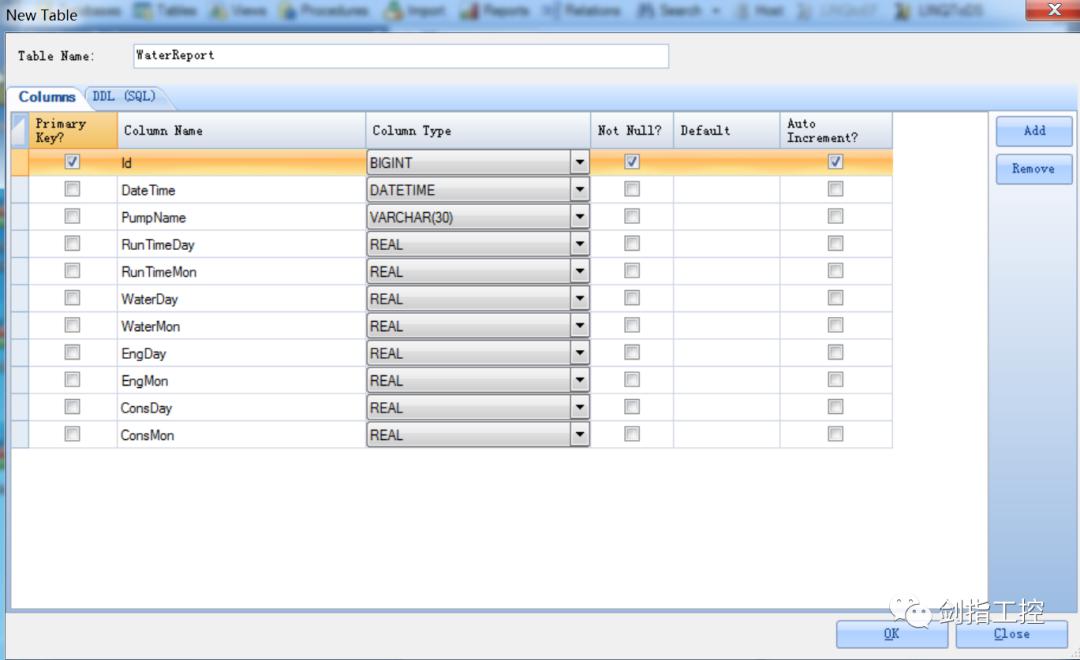Click the Table Name input field
Screen dimensions: 1080x660
pos(401,56)
